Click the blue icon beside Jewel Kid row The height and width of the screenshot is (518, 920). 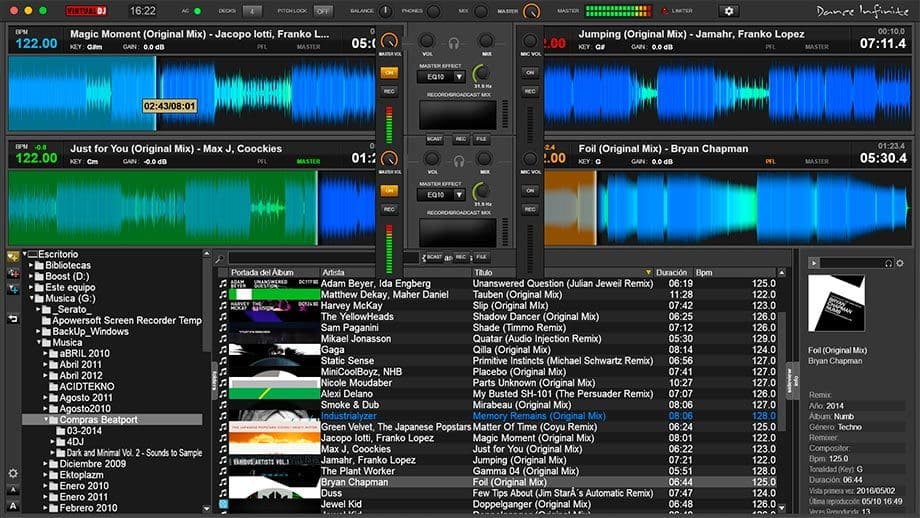point(223,504)
